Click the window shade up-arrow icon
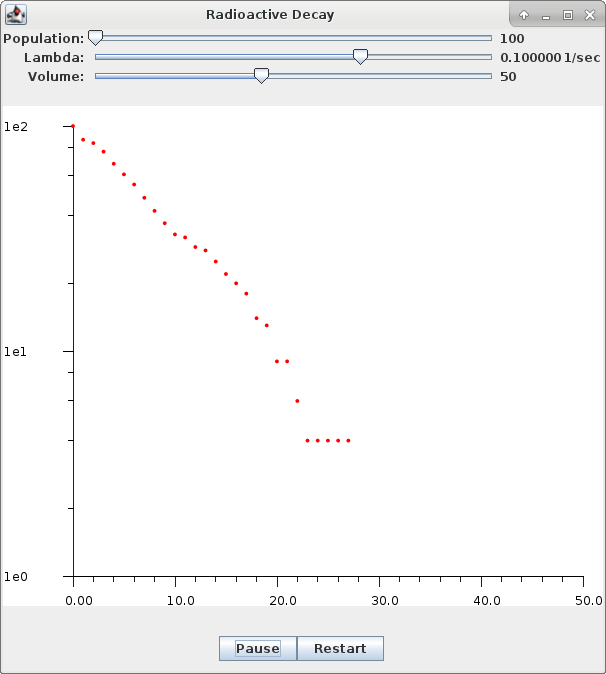This screenshot has width=606, height=674. (x=523, y=15)
